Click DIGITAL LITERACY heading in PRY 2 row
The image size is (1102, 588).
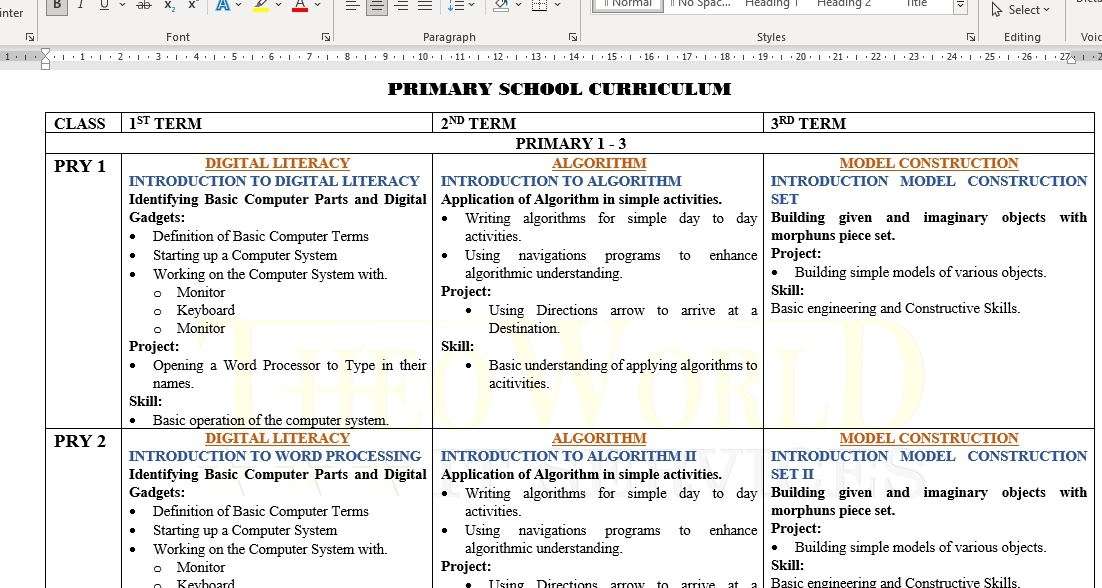[278, 438]
